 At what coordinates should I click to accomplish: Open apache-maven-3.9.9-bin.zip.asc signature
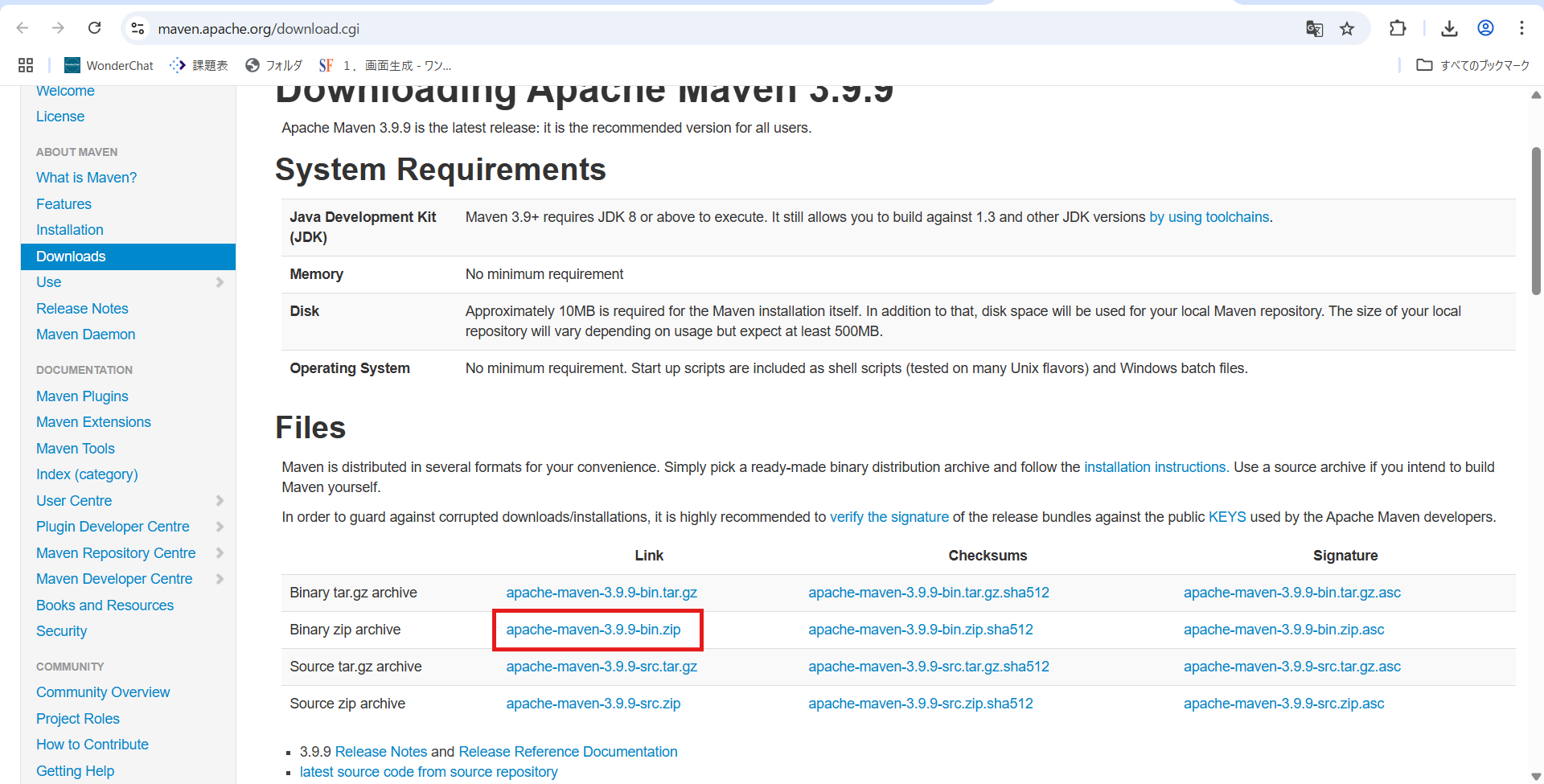click(x=1284, y=630)
